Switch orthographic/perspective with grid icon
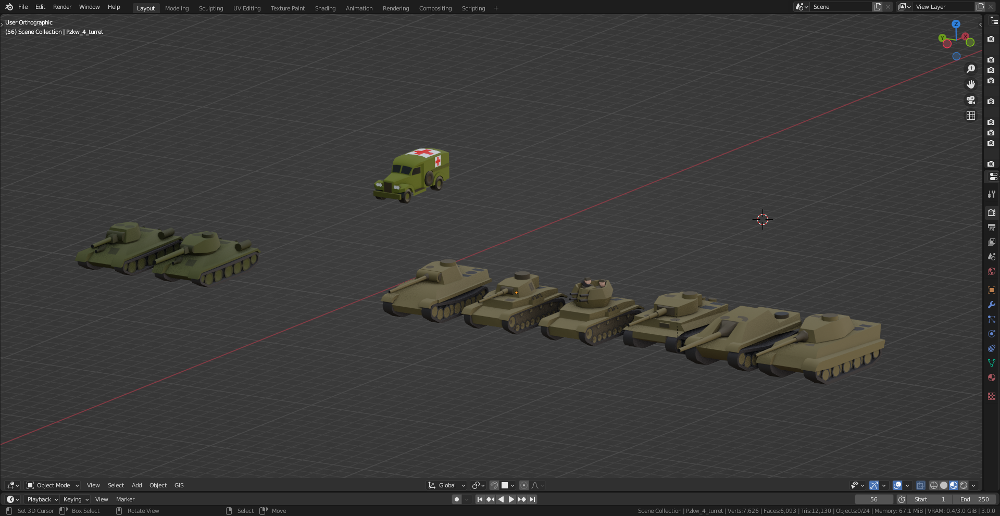This screenshot has width=1000, height=516. click(970, 116)
